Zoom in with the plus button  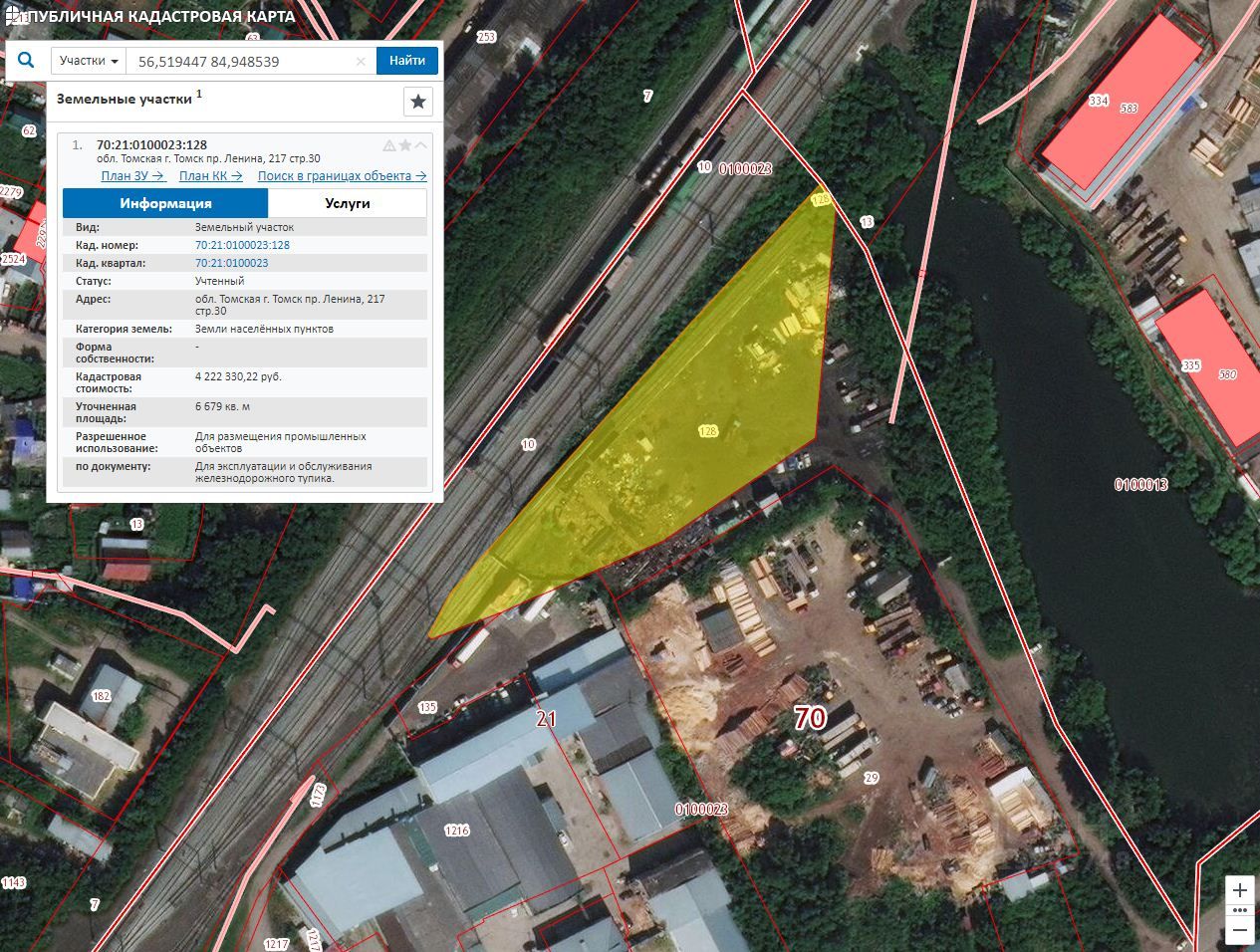[1240, 890]
